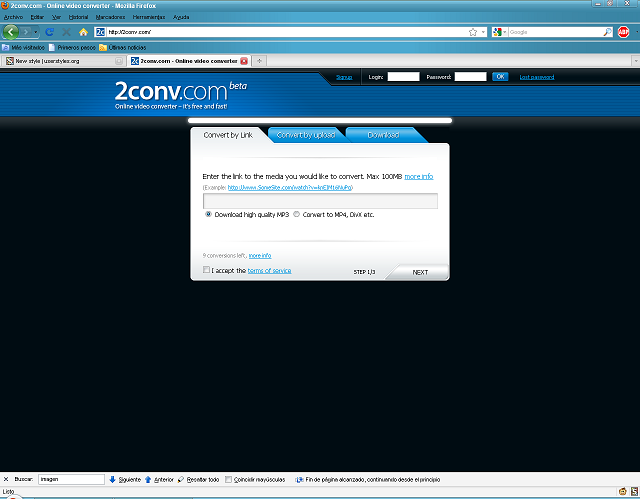Select the Convert by Link tab
640x499 pixels.
[228, 135]
